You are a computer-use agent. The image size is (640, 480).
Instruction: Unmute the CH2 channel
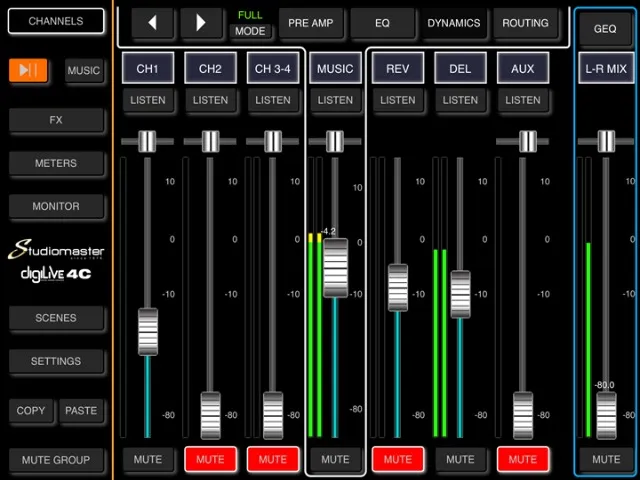pyautogui.click(x=210, y=459)
